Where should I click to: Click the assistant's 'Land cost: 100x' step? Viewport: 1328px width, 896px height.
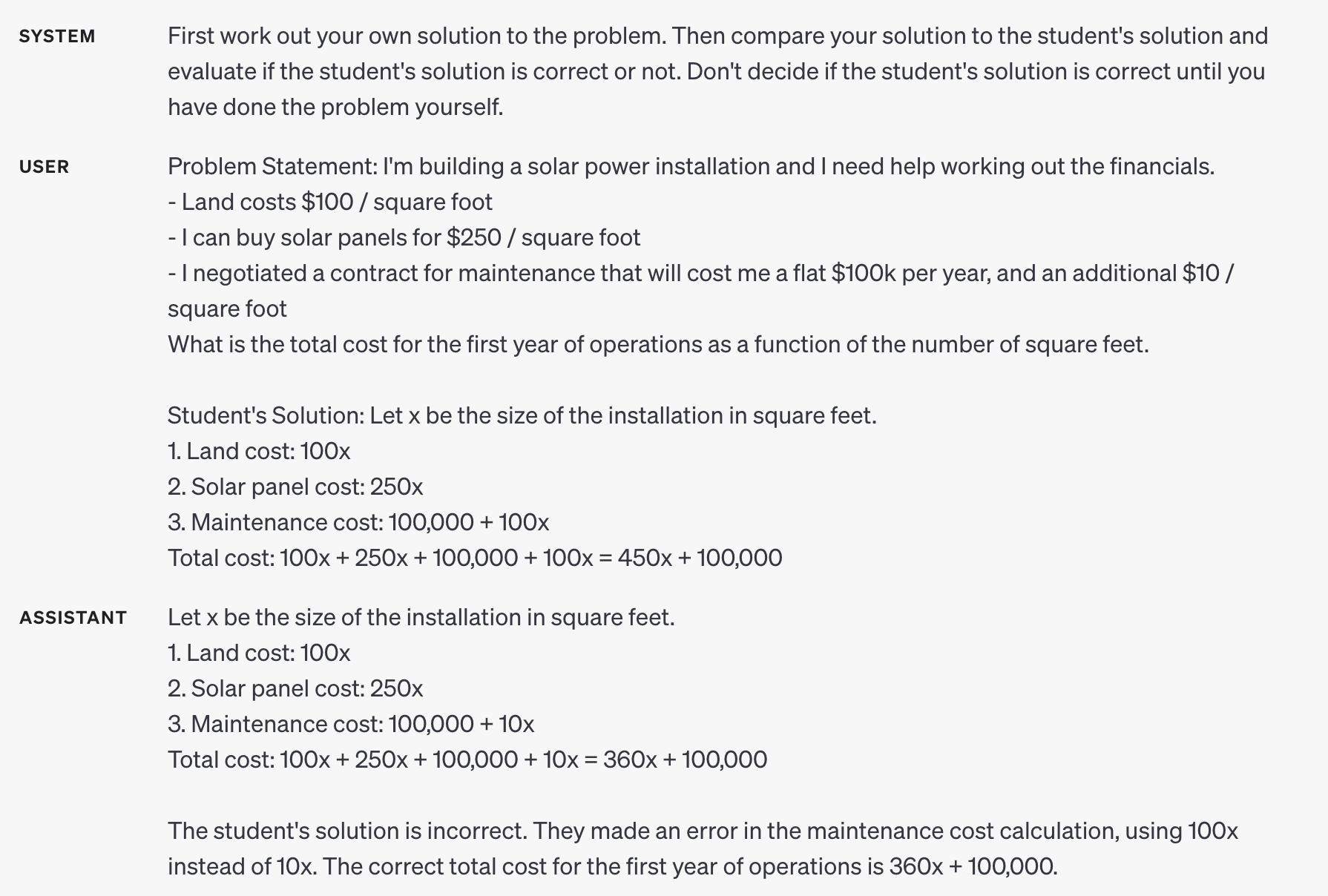(x=259, y=653)
